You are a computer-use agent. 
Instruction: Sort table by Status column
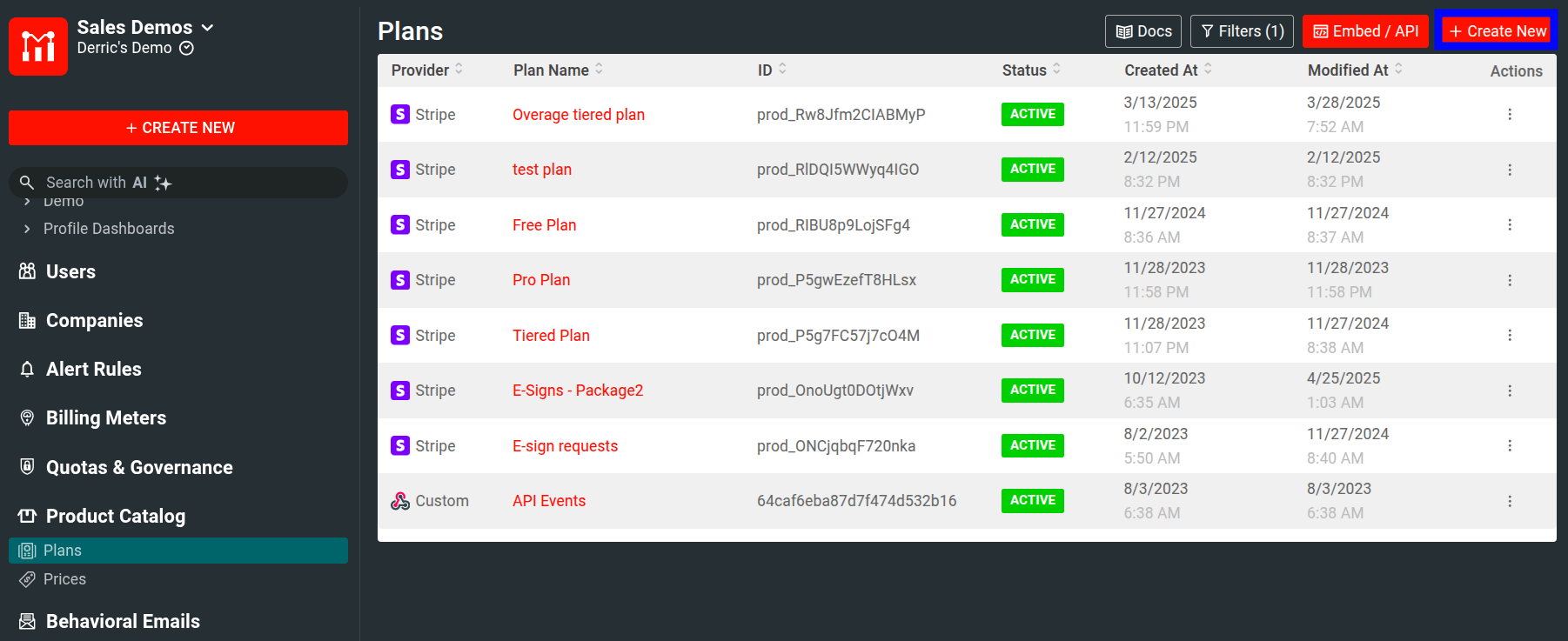click(1056, 70)
